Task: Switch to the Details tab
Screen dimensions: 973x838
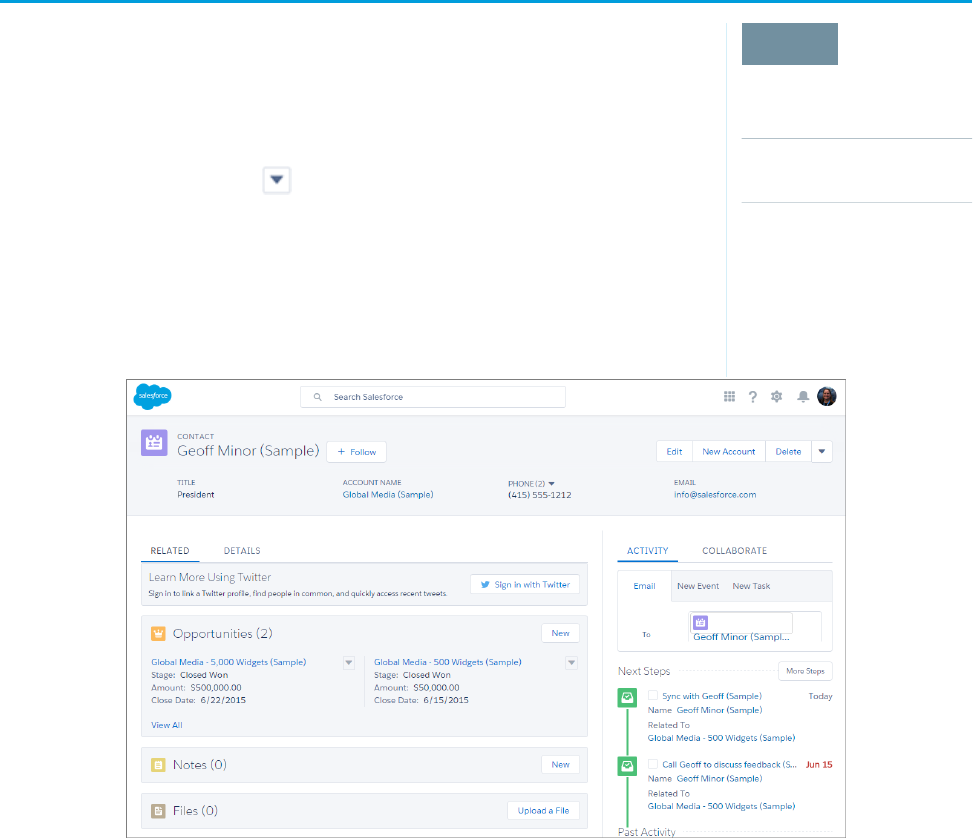Action: (x=242, y=551)
